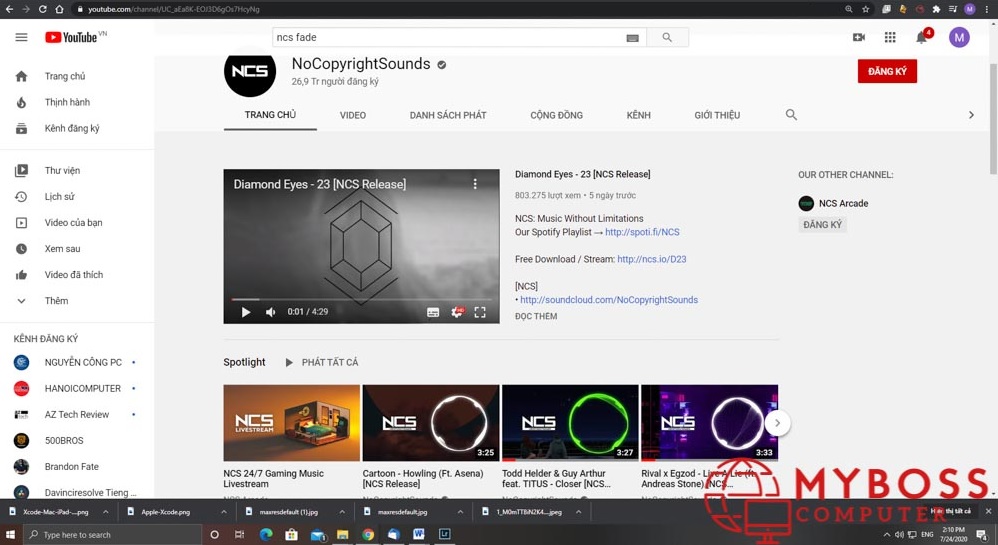
Task: Show more channel tabs with right chevron
Action: pos(970,115)
